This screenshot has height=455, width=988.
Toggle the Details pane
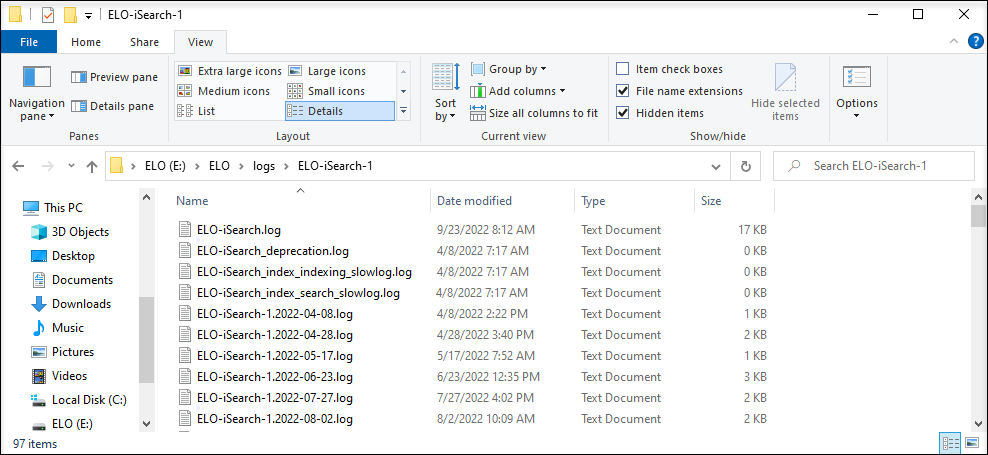click(113, 106)
